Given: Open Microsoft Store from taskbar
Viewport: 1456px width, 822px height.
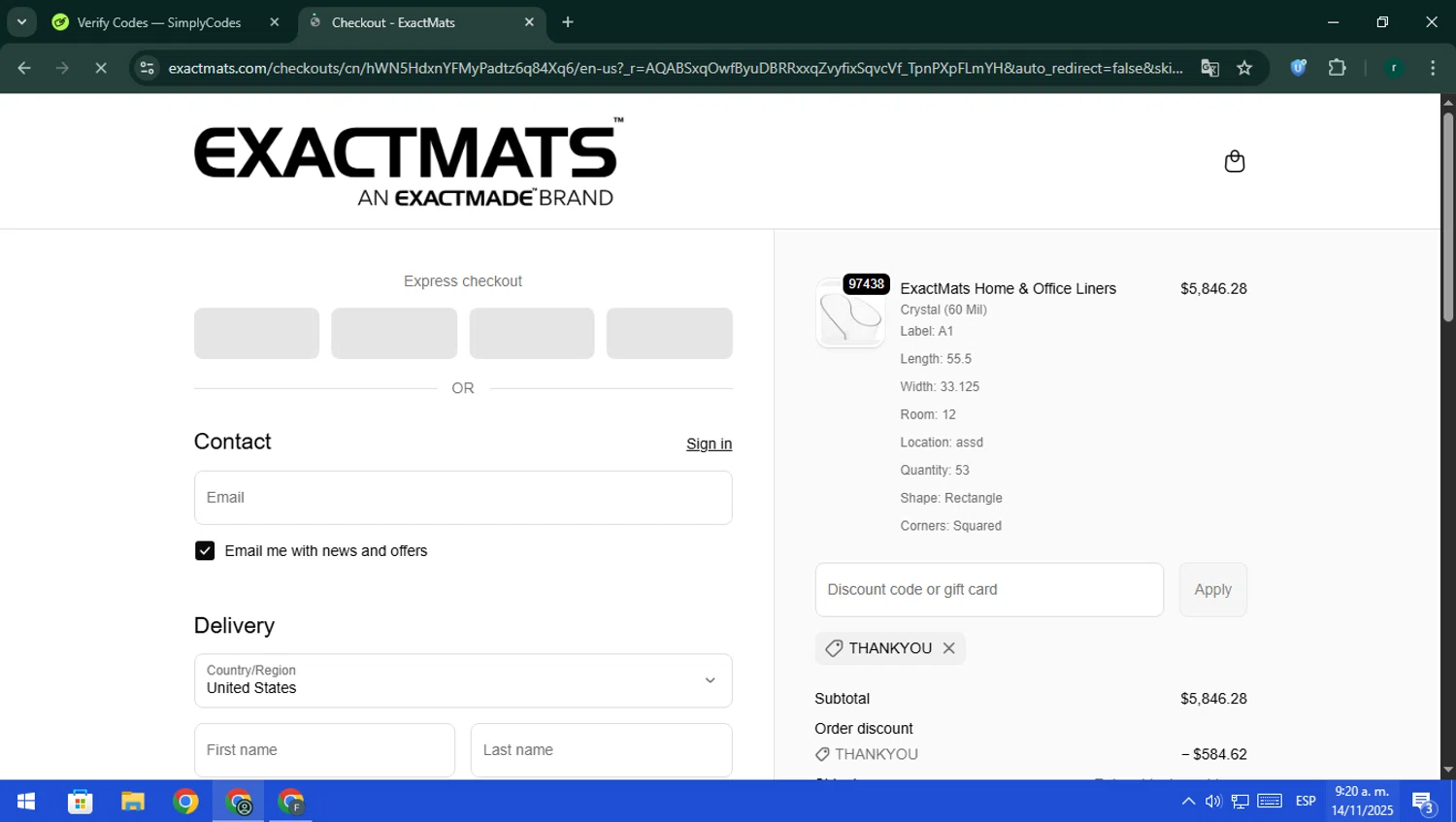Looking at the screenshot, I should point(80,802).
